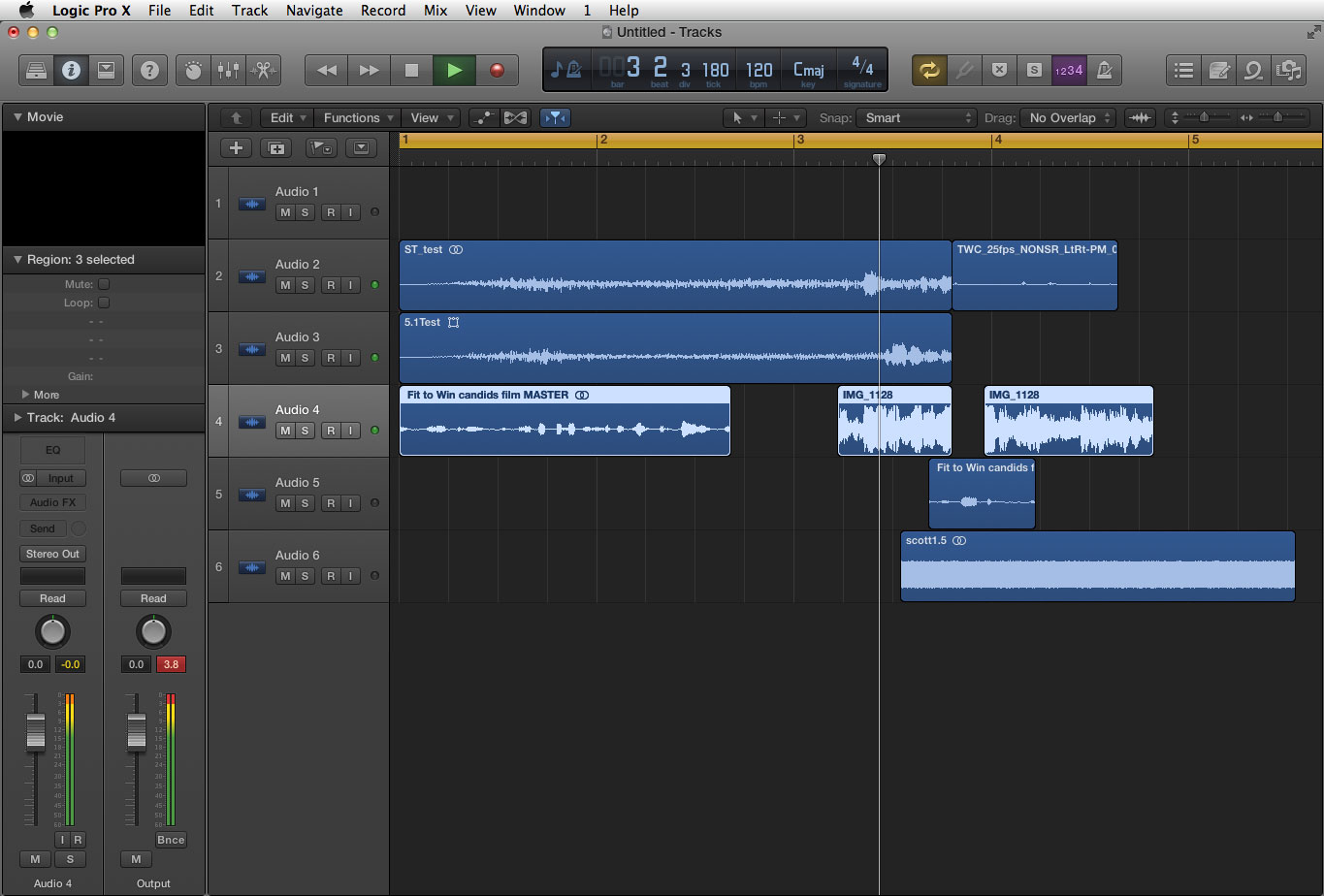Open the Note Pad icon
The width and height of the screenshot is (1324, 896).
1219,70
